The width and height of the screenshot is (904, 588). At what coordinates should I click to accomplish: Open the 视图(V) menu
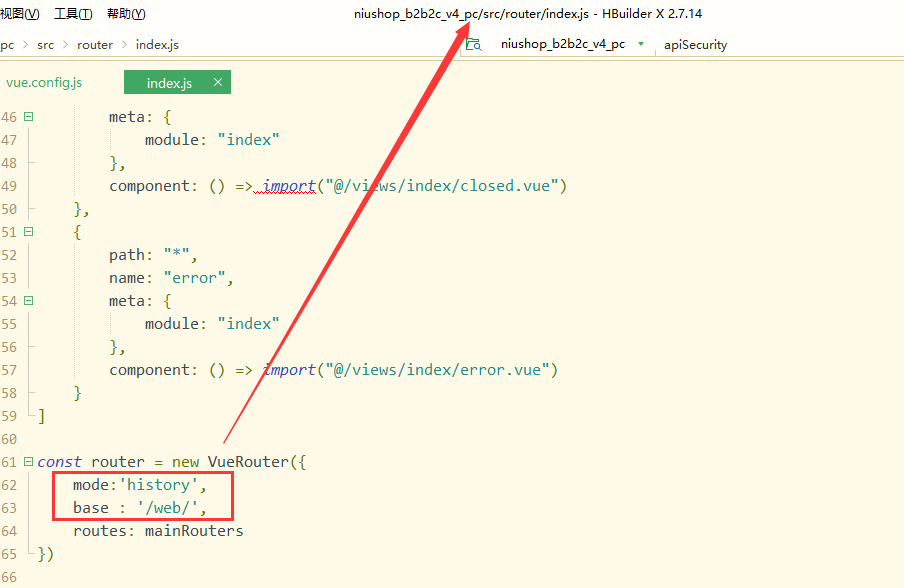coord(20,14)
